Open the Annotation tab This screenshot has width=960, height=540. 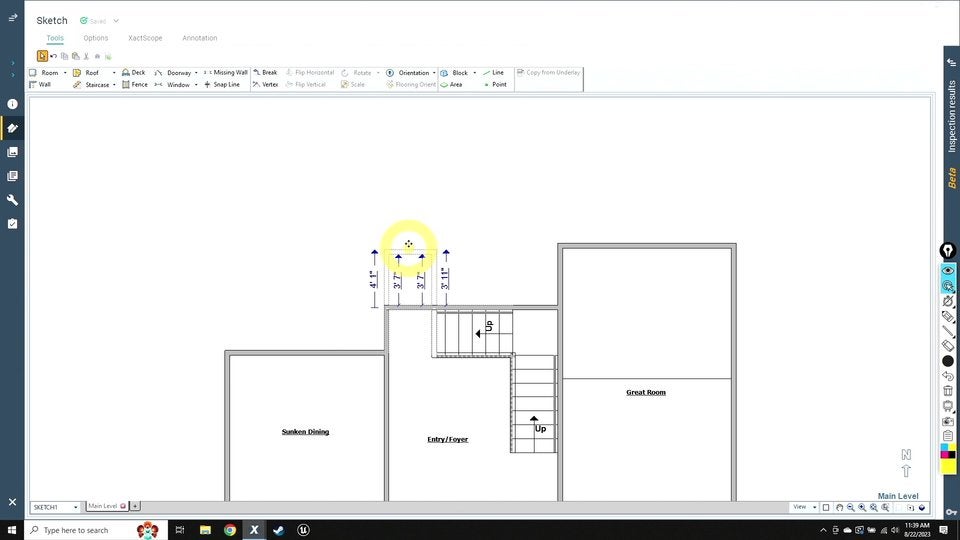pos(199,38)
